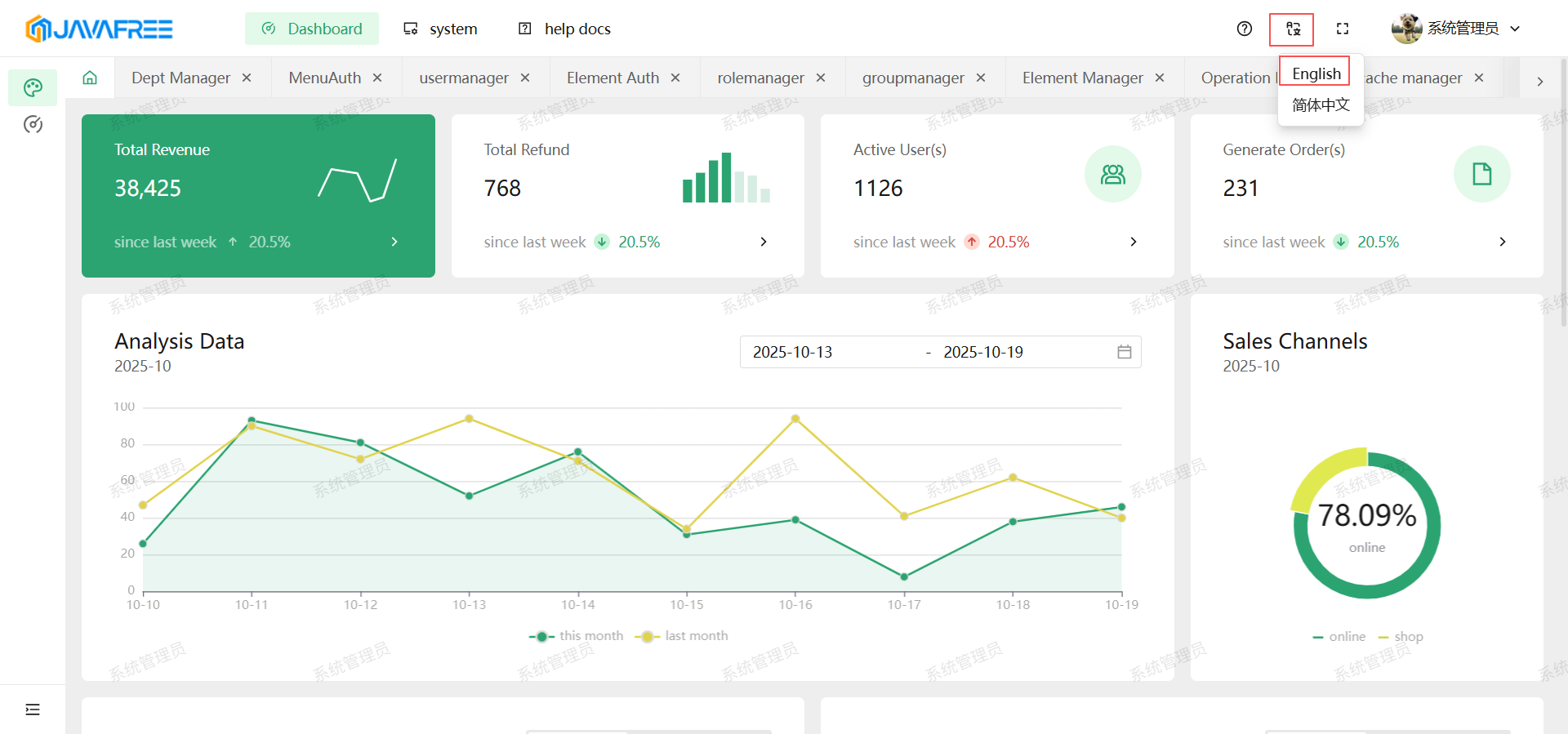Choose 简体中文 language option

coord(1320,105)
